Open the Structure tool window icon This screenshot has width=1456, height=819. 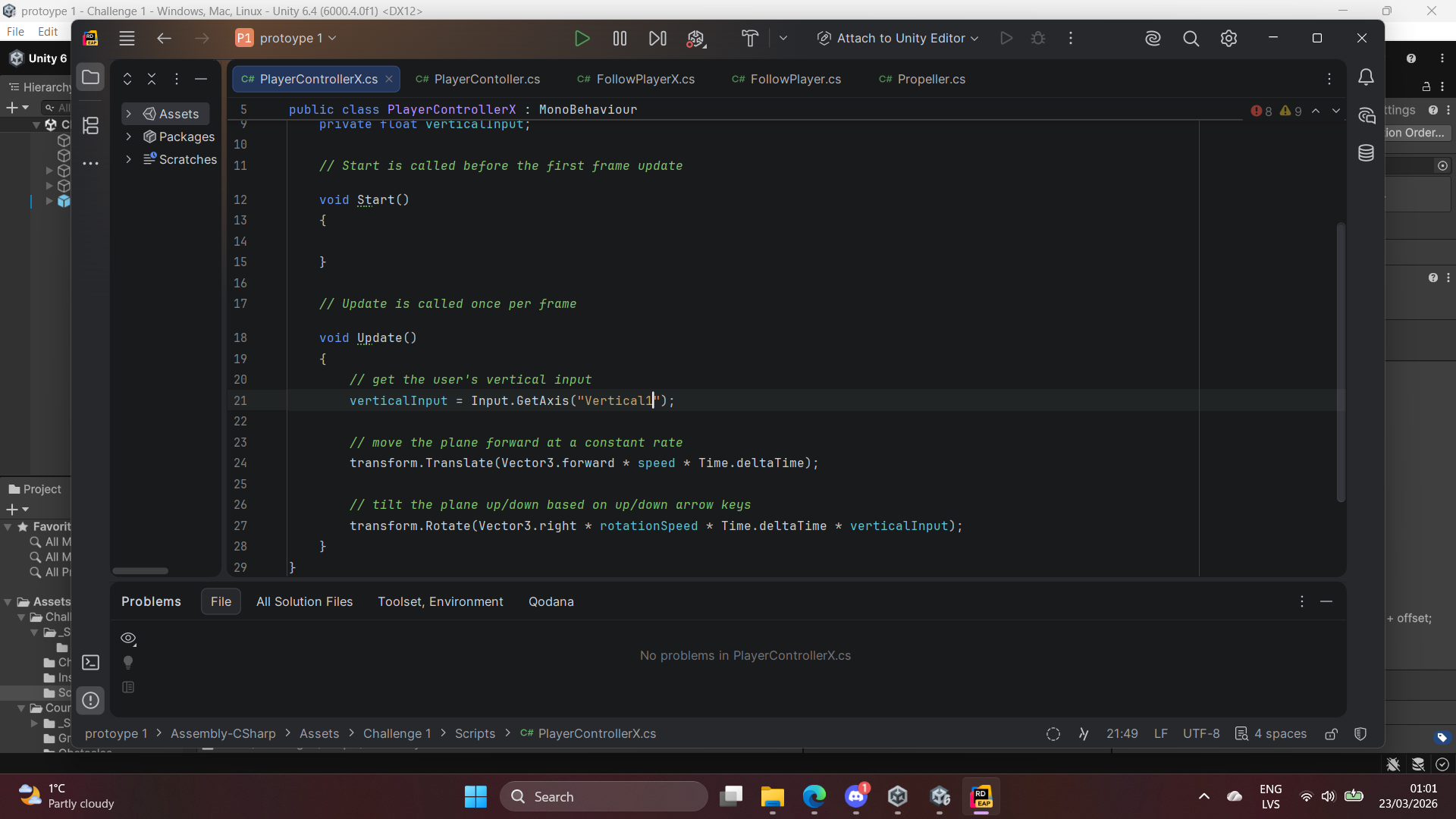tap(91, 126)
